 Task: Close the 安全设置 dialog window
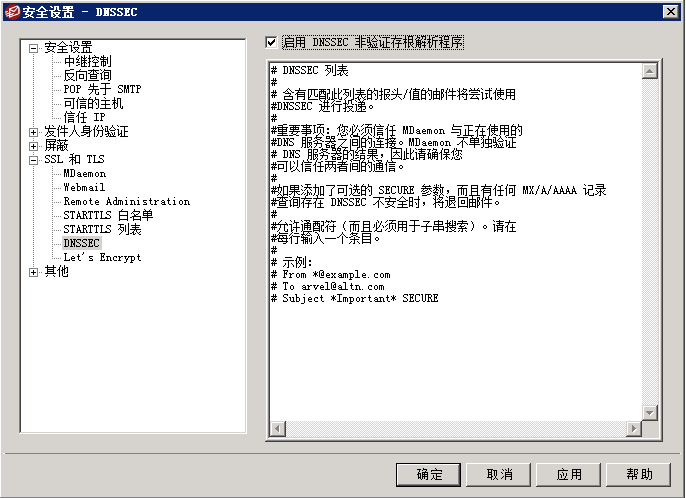pyautogui.click(x=671, y=12)
